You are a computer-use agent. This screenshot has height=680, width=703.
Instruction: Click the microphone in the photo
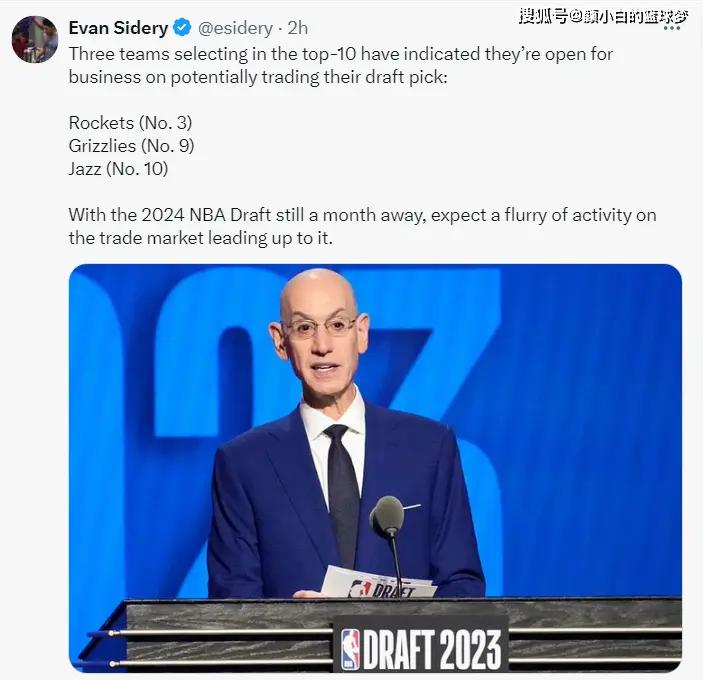click(x=387, y=516)
